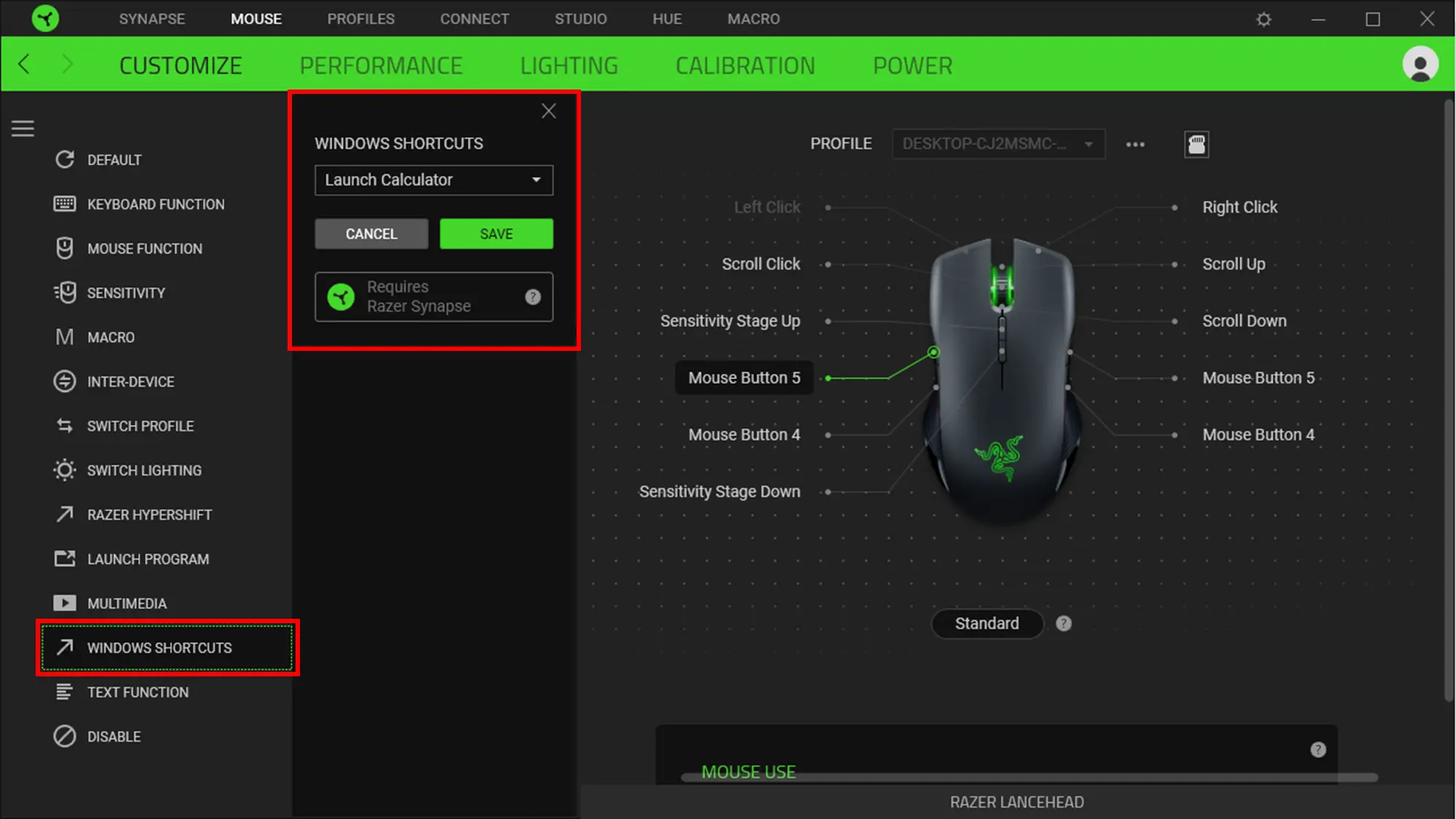Select Mouse Function in the sidebar
Image resolution: width=1456 pixels, height=819 pixels.
(145, 248)
